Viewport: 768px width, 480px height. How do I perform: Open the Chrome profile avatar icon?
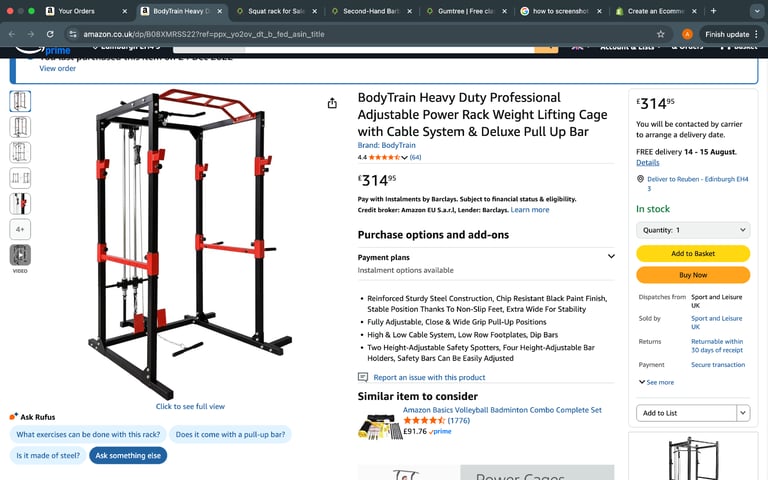(687, 34)
